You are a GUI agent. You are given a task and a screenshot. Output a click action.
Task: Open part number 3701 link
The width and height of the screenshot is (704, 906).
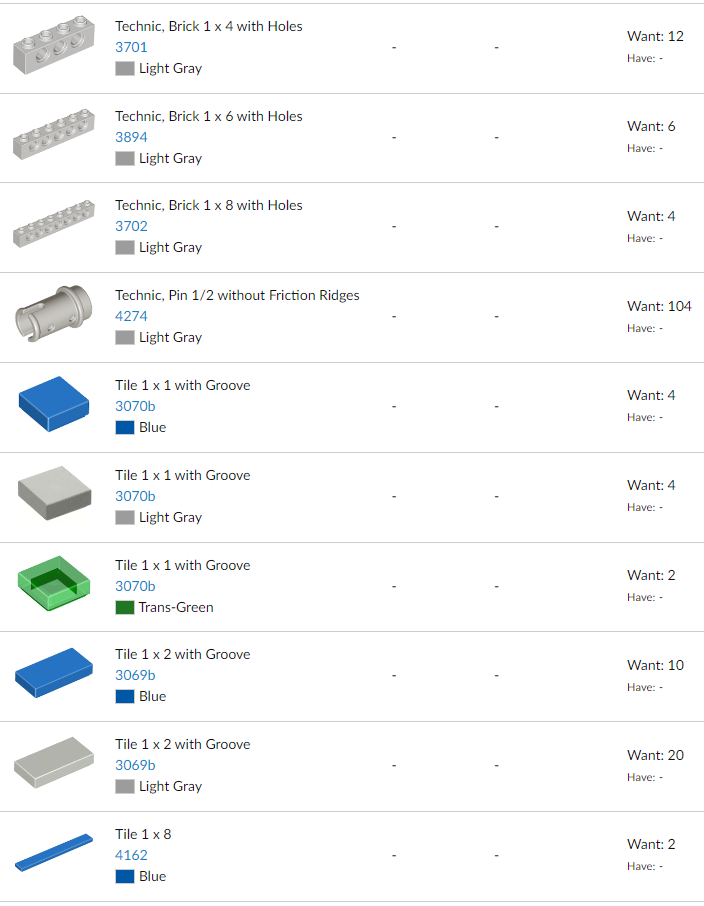tap(131, 47)
